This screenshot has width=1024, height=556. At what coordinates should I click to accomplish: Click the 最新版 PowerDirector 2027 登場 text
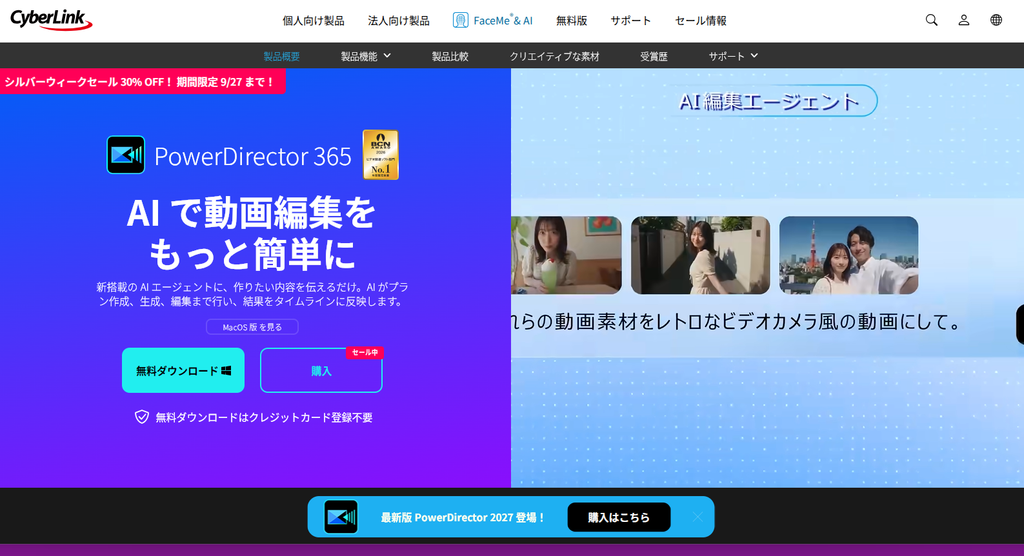463,517
